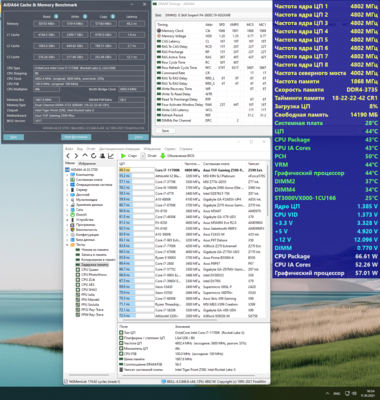Collapse the Тесты tree node
Image resolution: width=380 pixels, height=400 pixels.
pyautogui.click(x=67, y=245)
